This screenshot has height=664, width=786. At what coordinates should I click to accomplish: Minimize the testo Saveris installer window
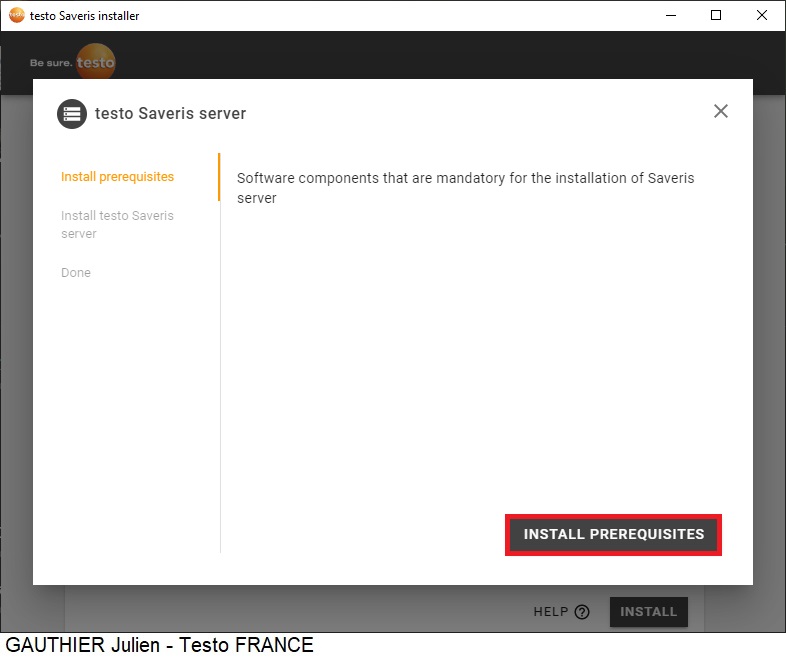671,16
